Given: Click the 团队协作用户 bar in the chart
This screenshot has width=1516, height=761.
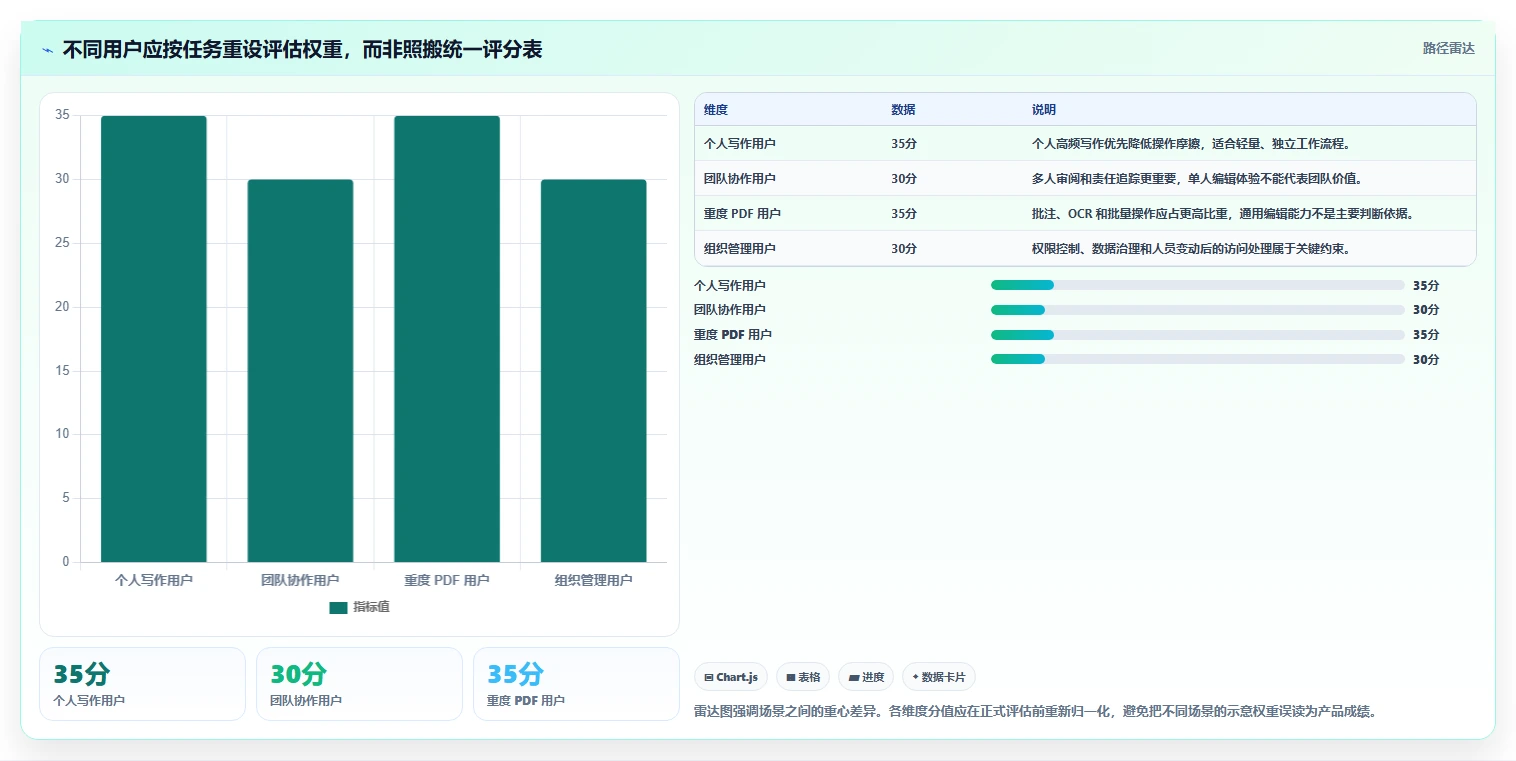Looking at the screenshot, I should point(300,371).
